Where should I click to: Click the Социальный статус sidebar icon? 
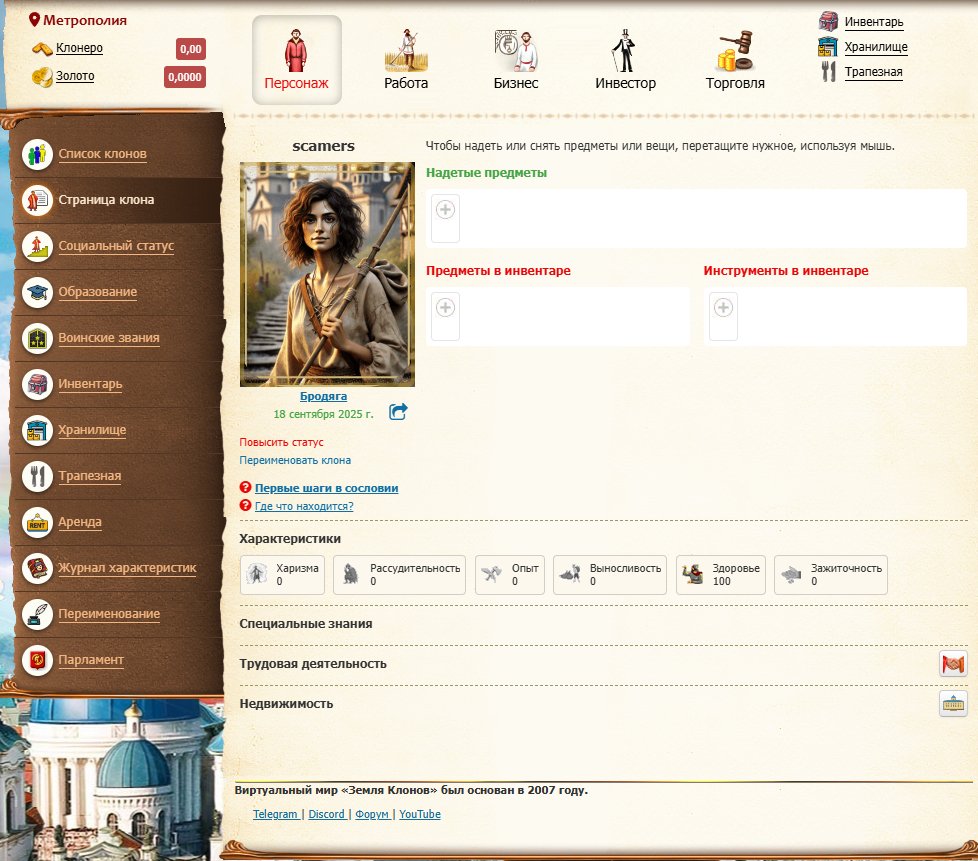(x=37, y=246)
